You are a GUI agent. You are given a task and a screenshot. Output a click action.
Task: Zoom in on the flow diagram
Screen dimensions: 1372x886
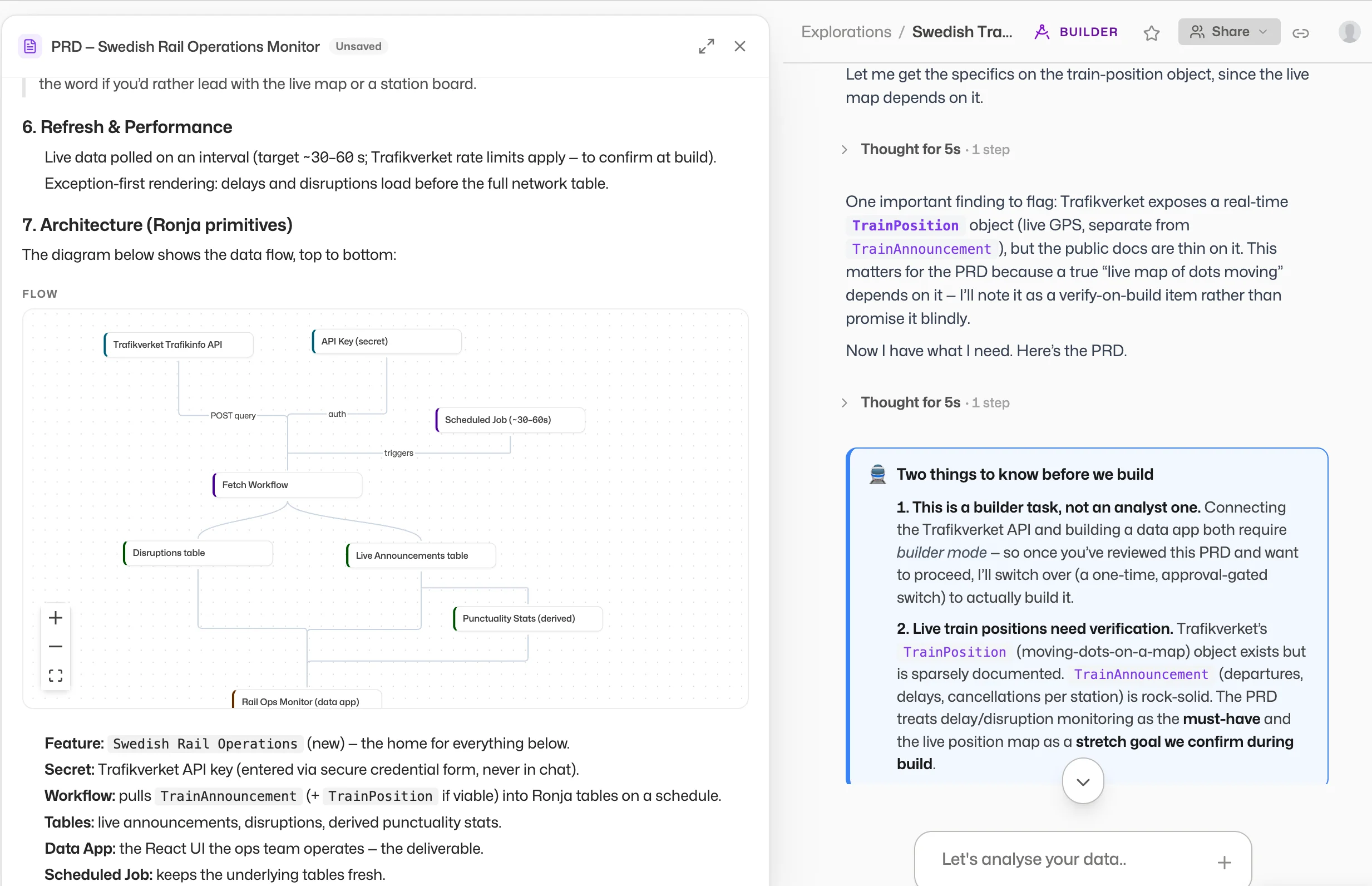[x=56, y=618]
